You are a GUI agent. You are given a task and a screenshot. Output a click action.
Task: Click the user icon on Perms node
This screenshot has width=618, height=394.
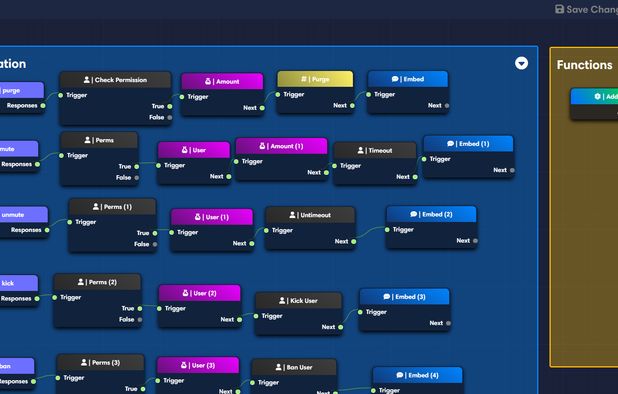click(x=87, y=140)
